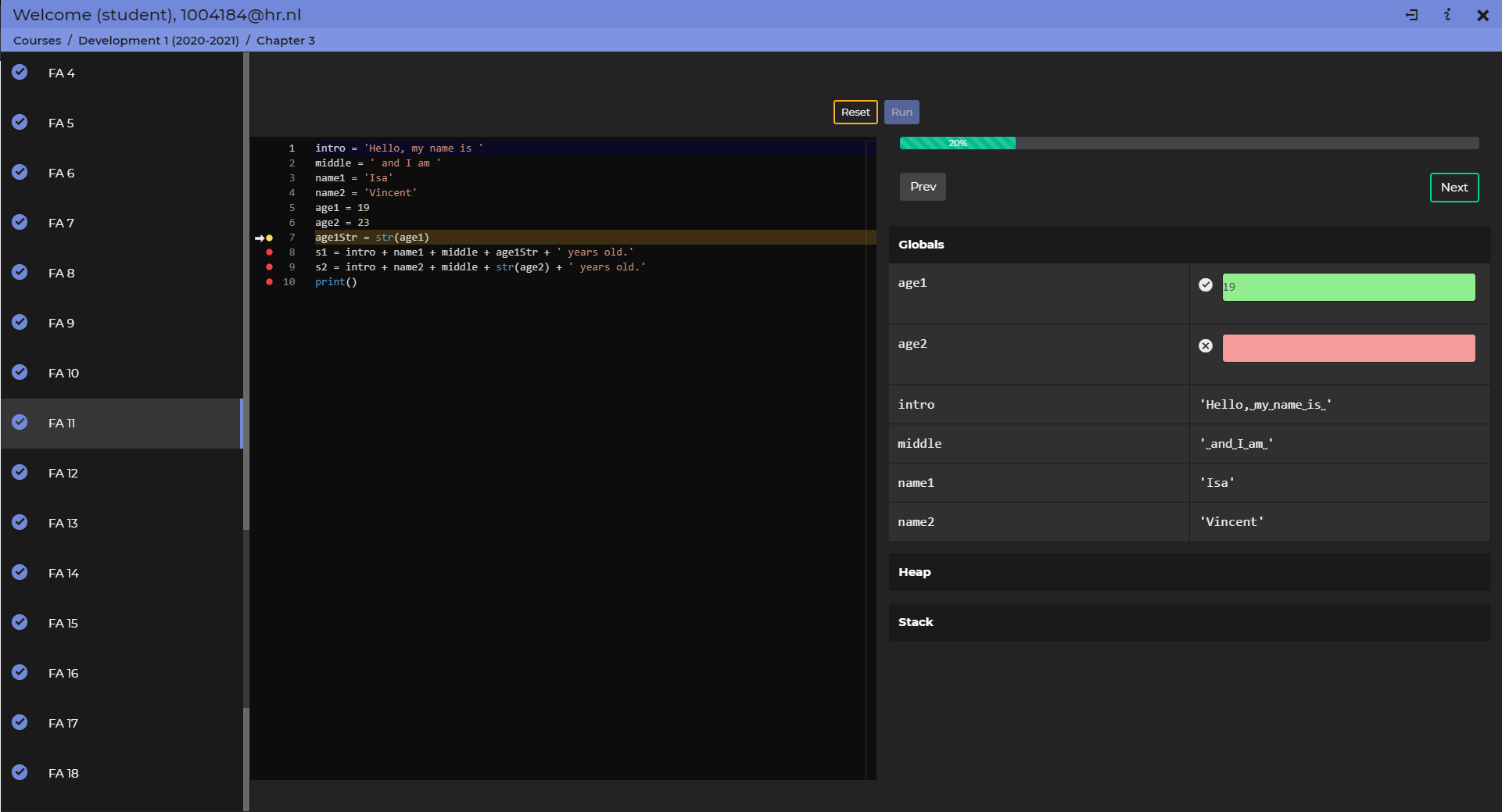Viewport: 1502px width, 812px height.
Task: Click the FA 4 completed checkmark icon
Action: pyautogui.click(x=20, y=72)
